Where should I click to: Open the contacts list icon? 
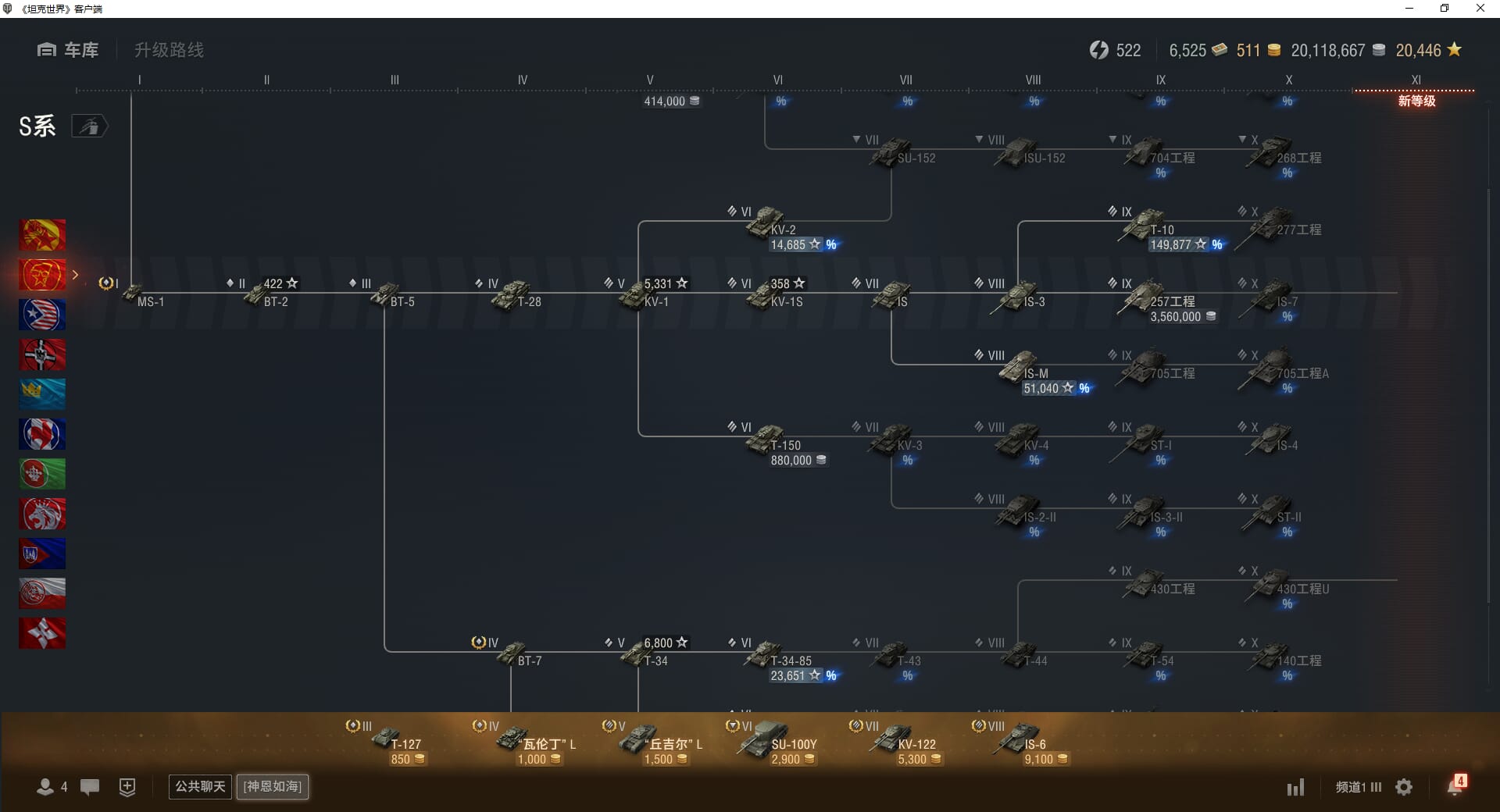(45, 787)
